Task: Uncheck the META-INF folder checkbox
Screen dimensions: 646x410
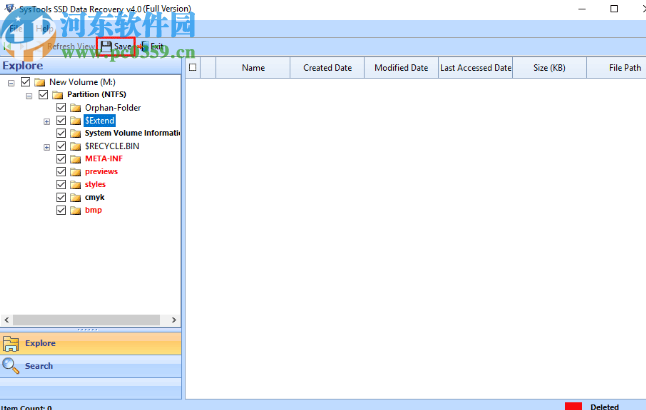Action: [x=61, y=159]
